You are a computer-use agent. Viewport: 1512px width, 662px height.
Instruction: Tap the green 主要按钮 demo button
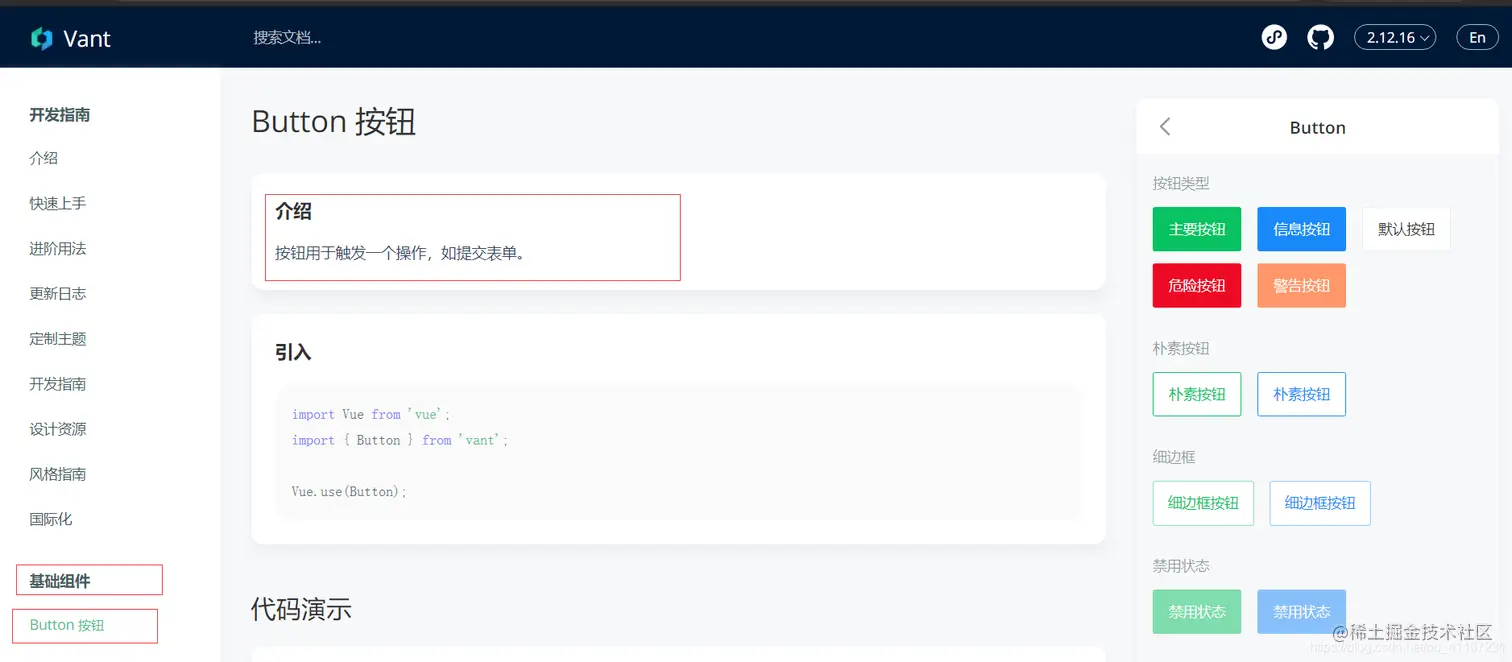pos(1197,229)
